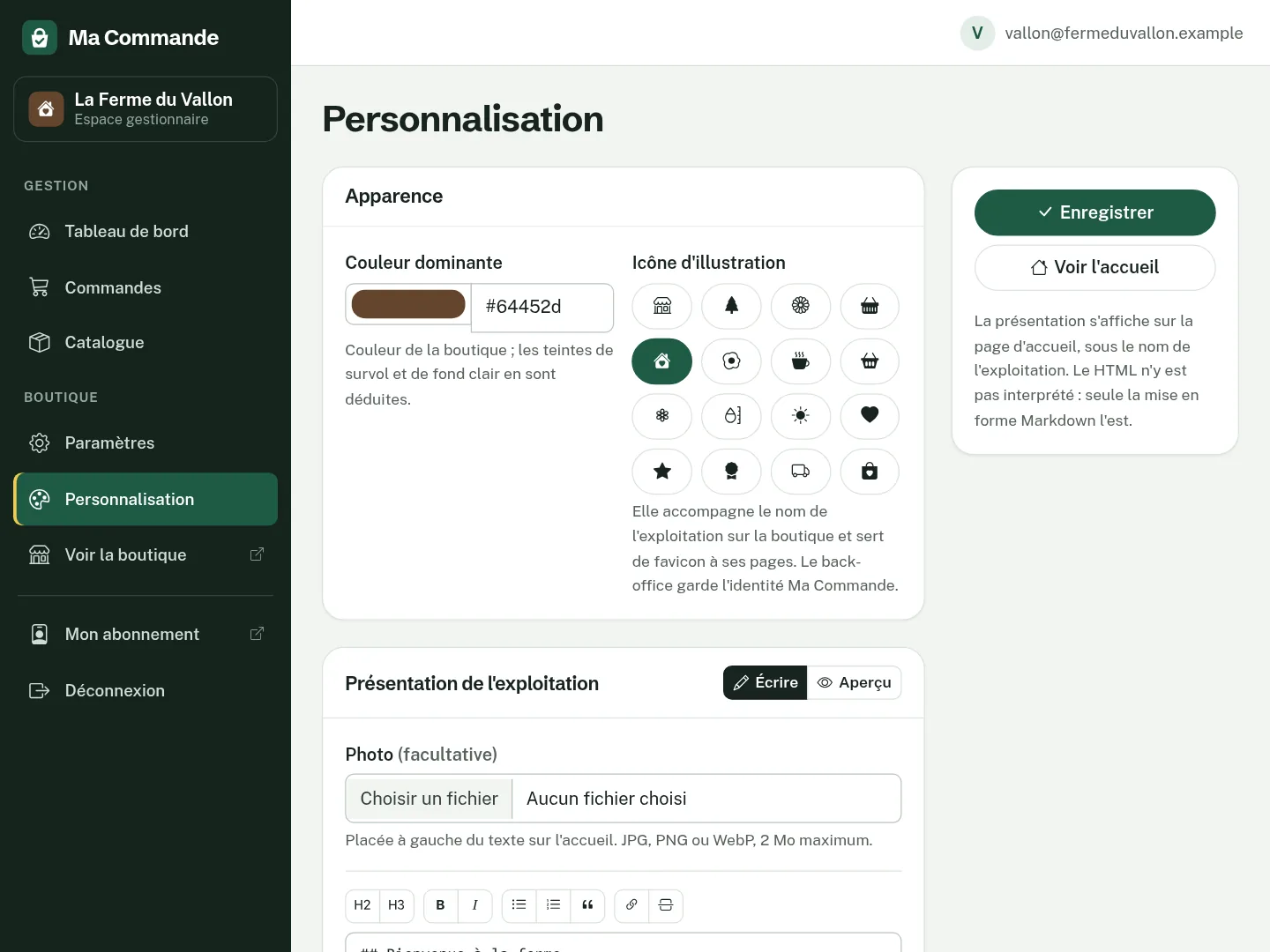This screenshot has width=1270, height=952.
Task: Switch to the Écrire tab
Action: pos(766,683)
